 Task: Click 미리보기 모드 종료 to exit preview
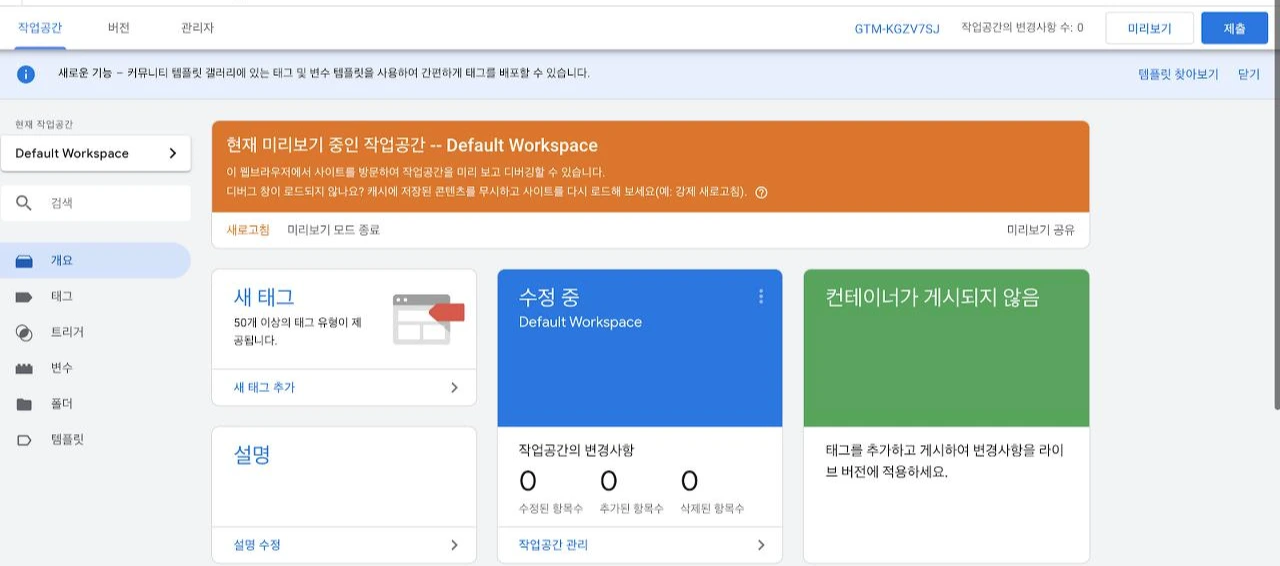pyautogui.click(x=333, y=230)
